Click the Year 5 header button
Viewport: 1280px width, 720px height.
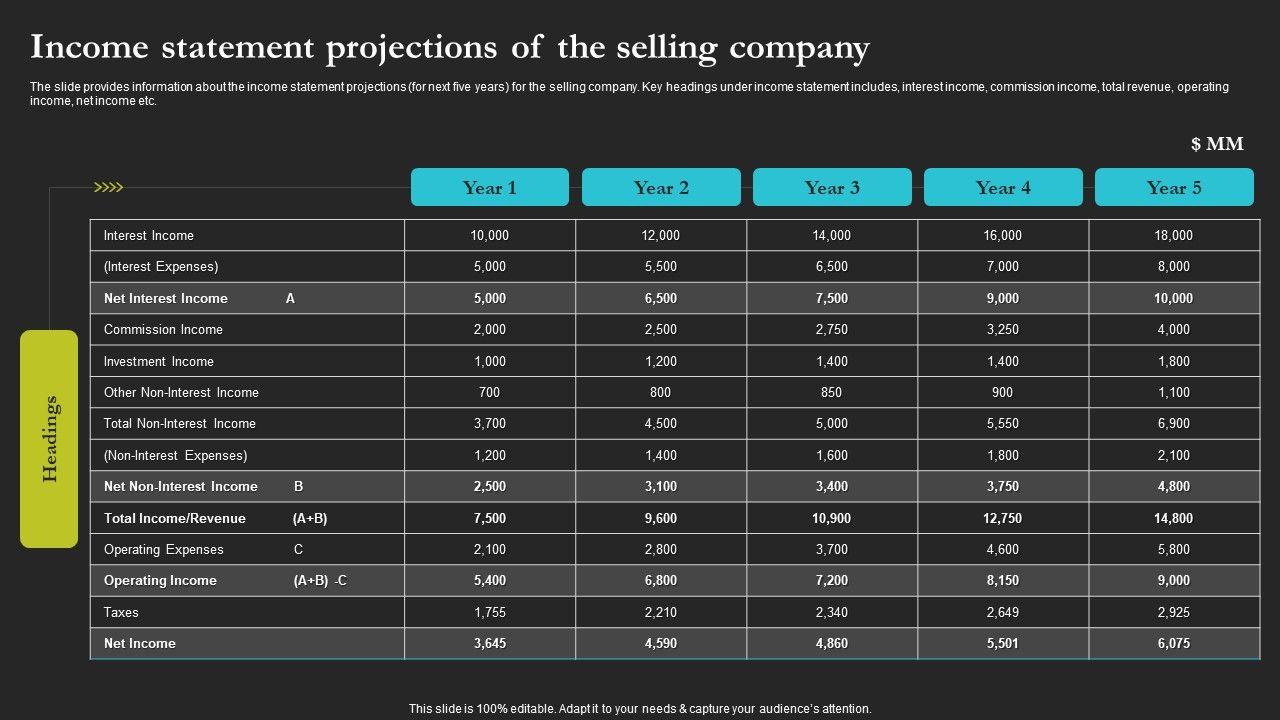[x=1174, y=188]
